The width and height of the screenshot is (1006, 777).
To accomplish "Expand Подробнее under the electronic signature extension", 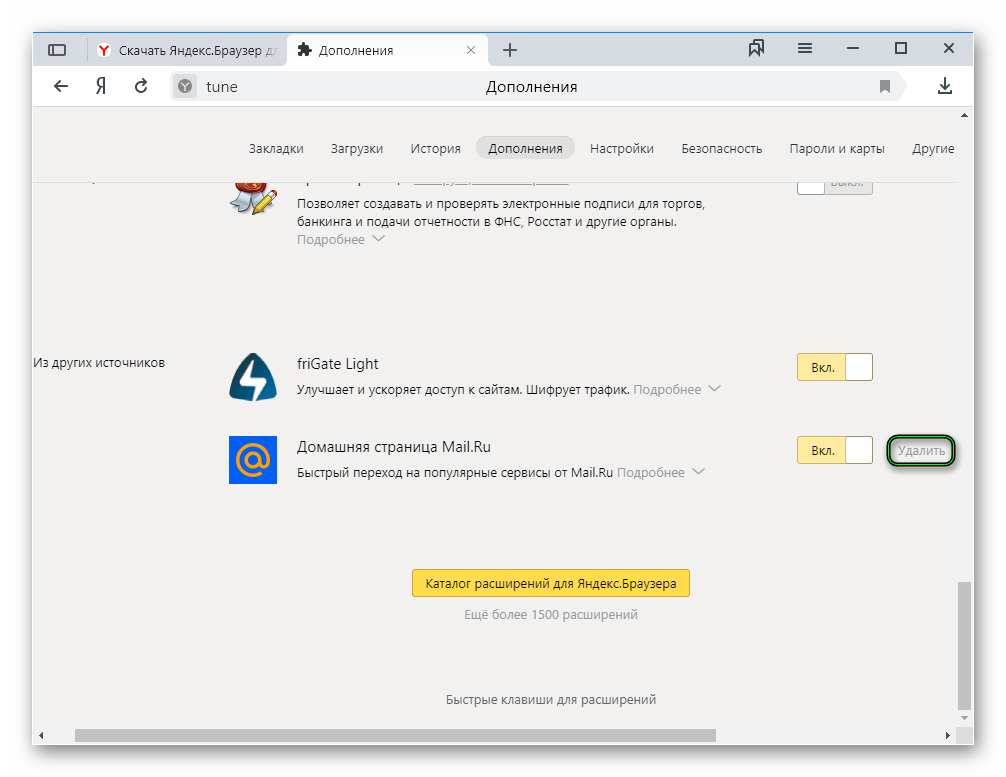I will coord(340,239).
